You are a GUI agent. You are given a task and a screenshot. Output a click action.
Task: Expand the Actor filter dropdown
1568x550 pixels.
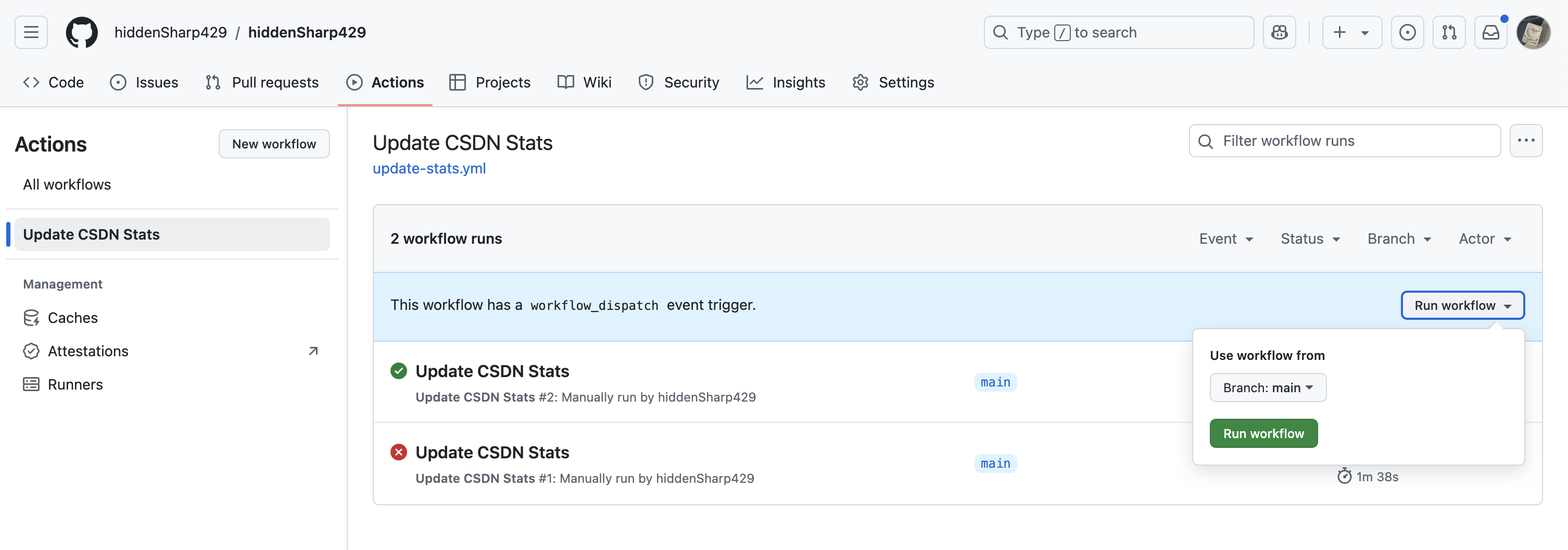[1485, 239]
